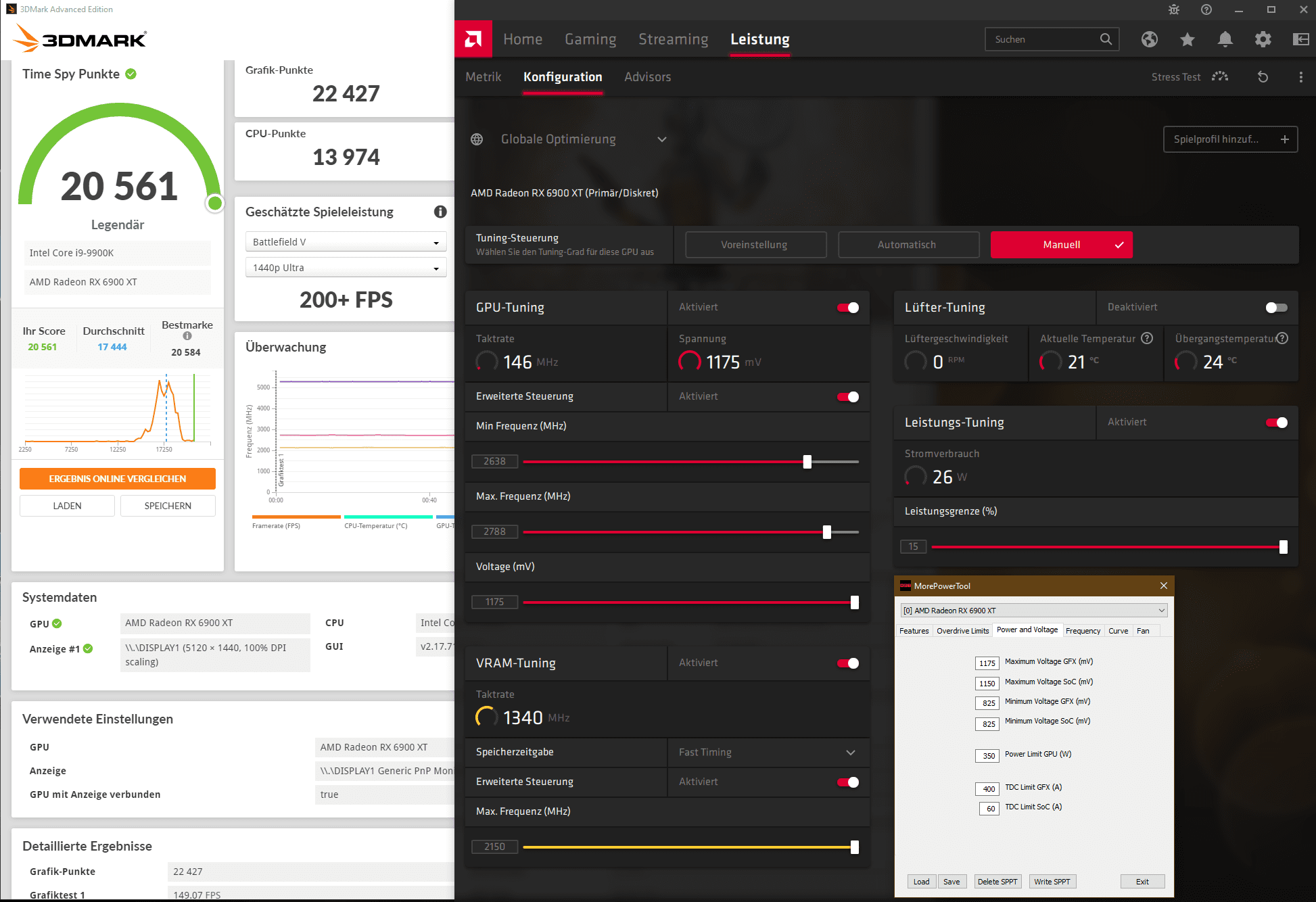This screenshot has height=902, width=1316.
Task: Click Write SPPT button
Action: pos(1052,882)
